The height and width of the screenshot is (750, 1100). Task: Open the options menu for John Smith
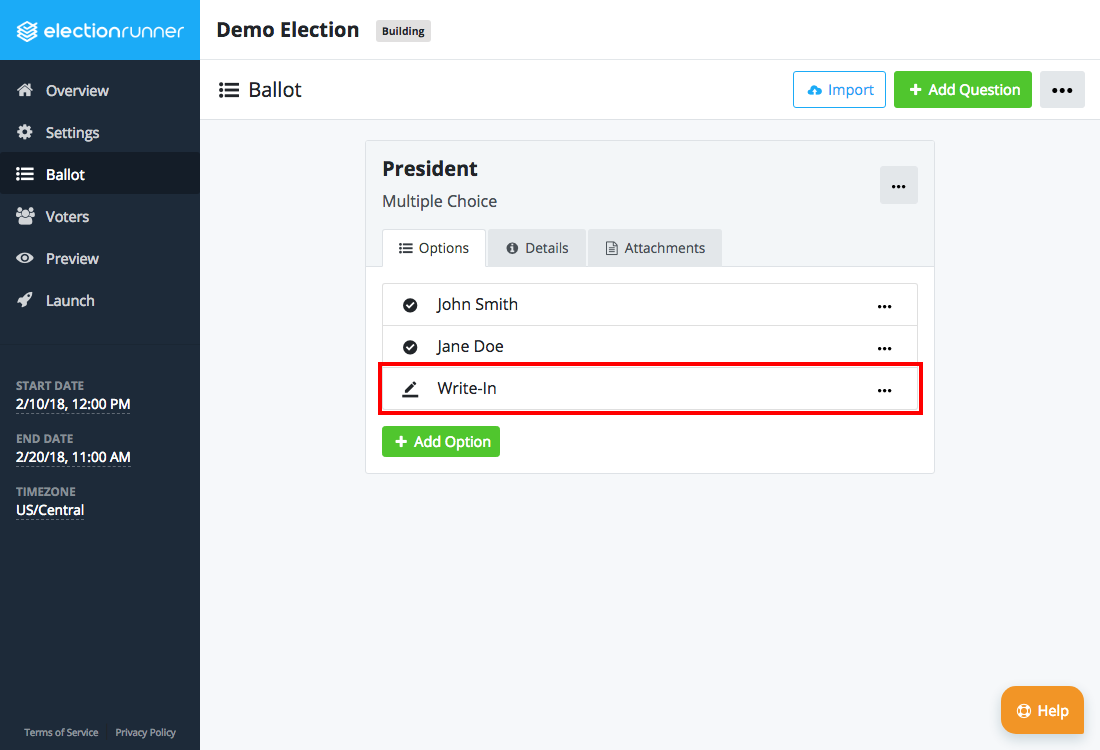[884, 306]
